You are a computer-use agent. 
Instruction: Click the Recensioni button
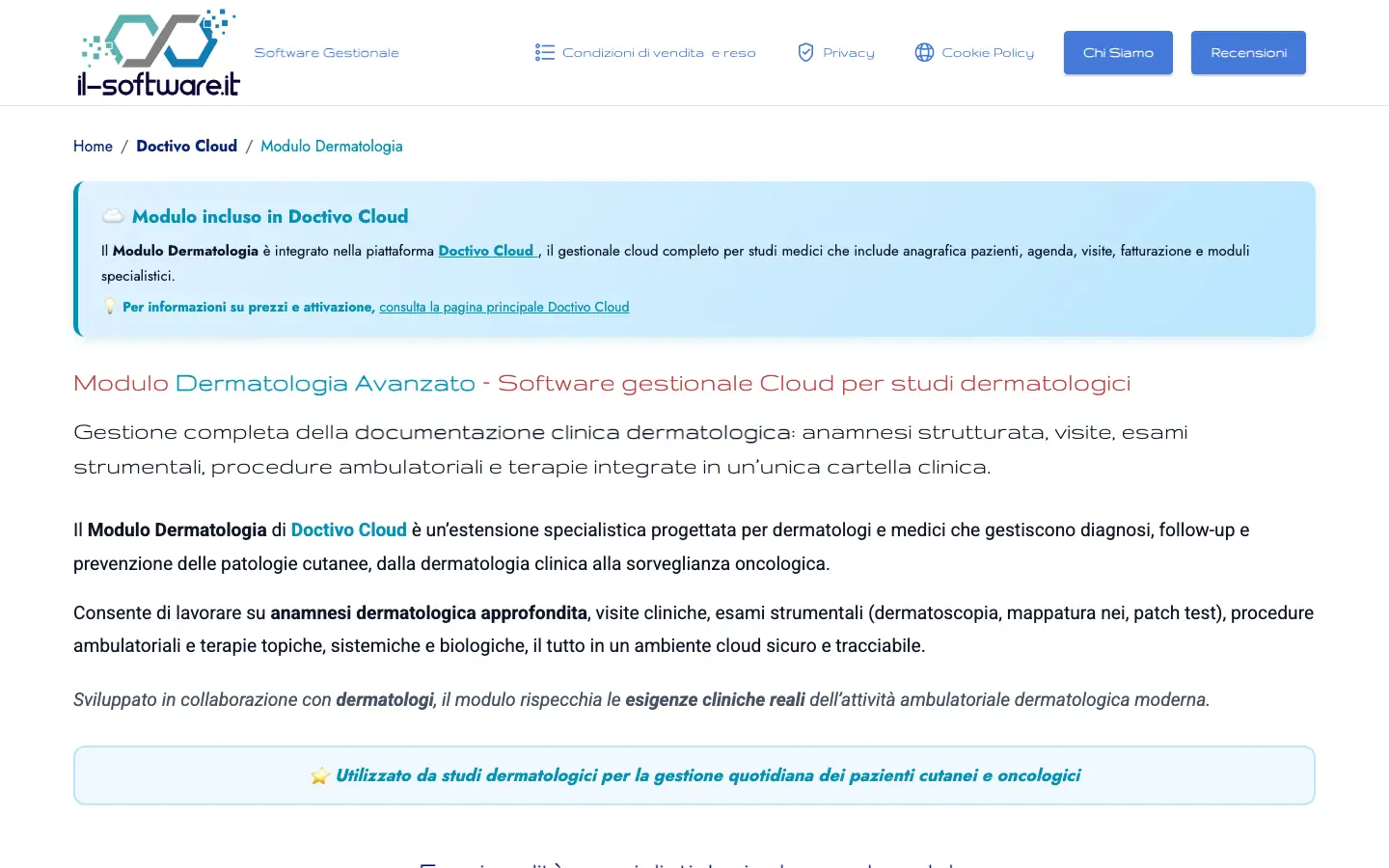point(1248,52)
